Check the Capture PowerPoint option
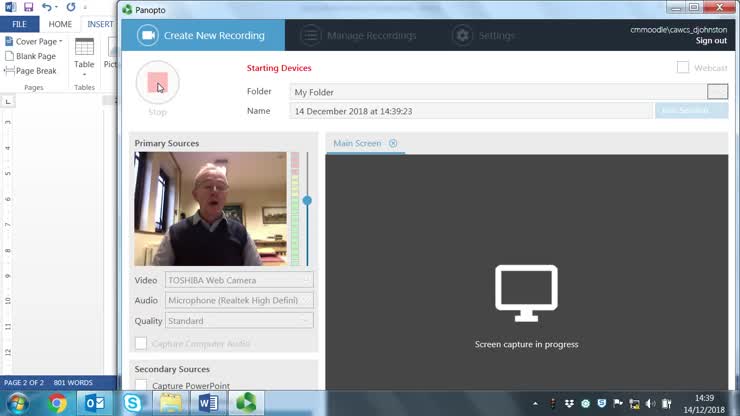The width and height of the screenshot is (740, 416). pyautogui.click(x=141, y=386)
